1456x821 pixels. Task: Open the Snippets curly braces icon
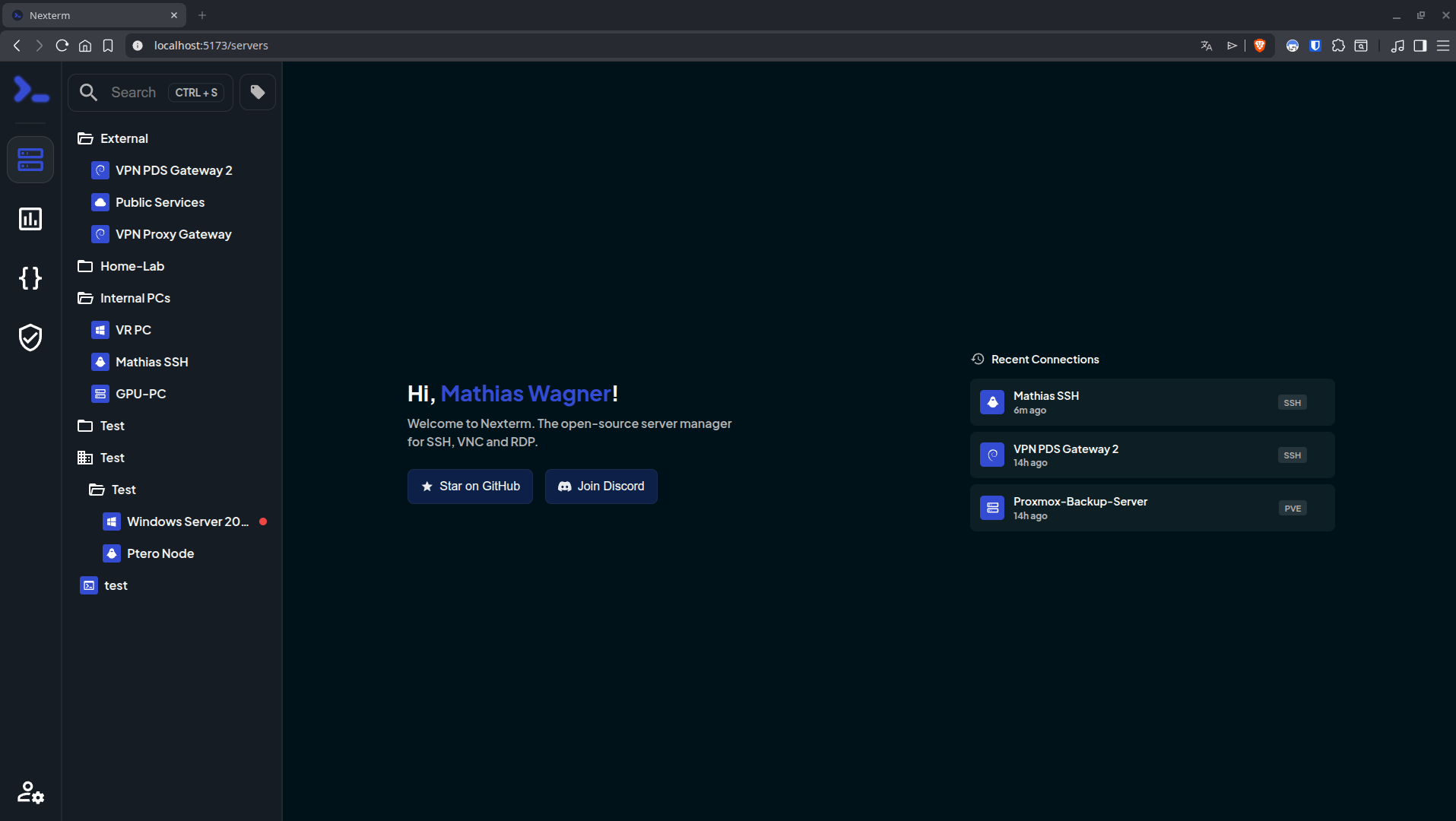(30, 278)
